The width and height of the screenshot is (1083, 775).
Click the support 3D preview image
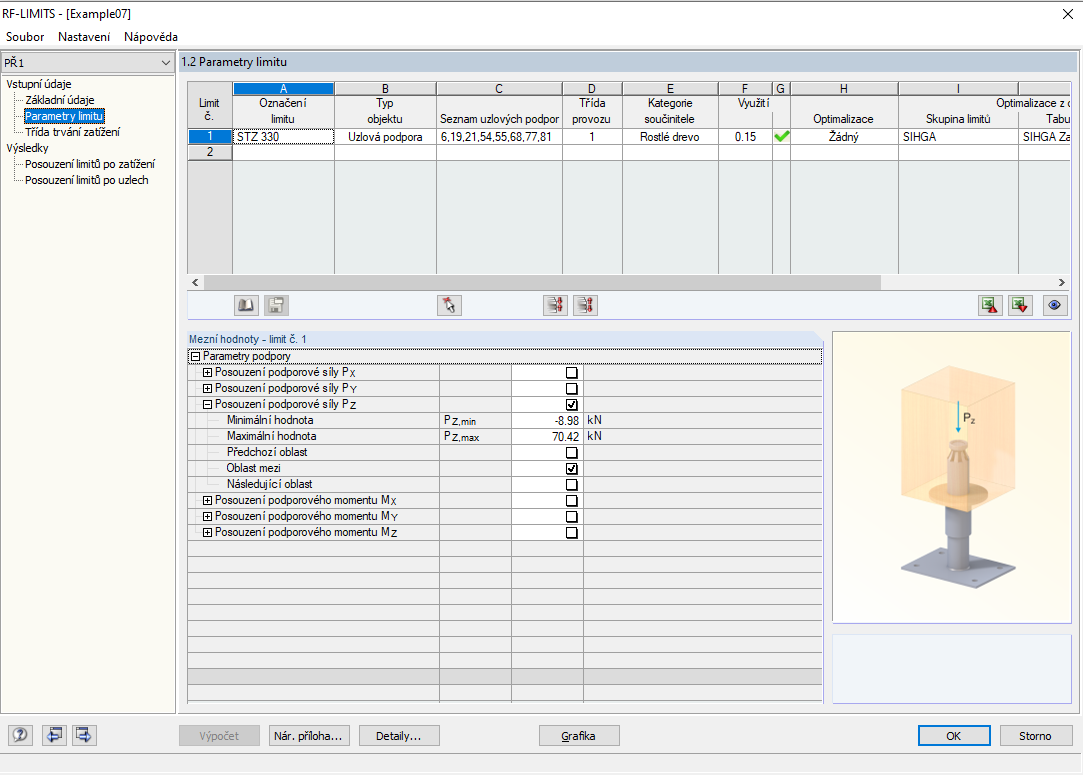(952, 478)
